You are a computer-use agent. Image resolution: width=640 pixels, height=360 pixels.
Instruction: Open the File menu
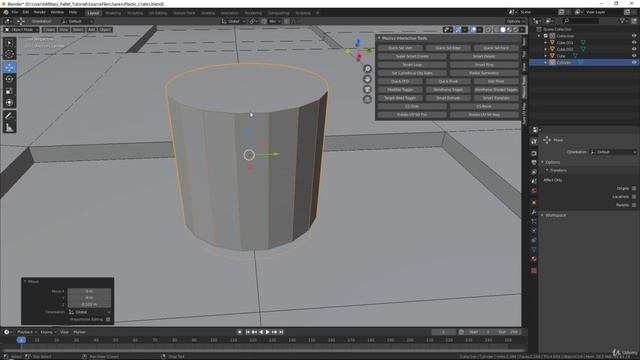coord(15,13)
